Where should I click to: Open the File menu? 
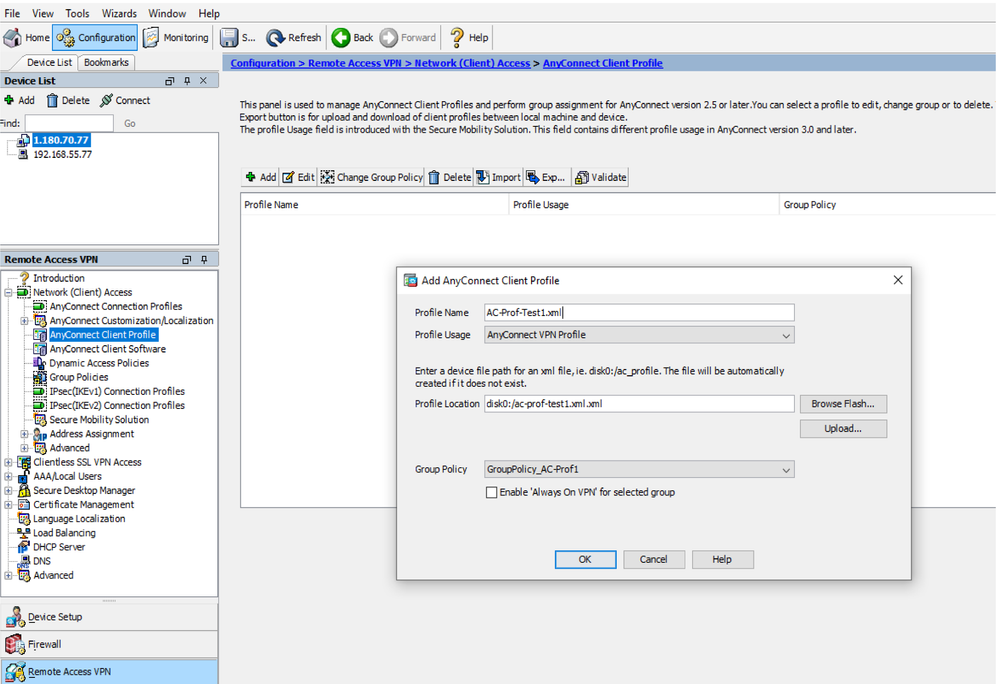pyautogui.click(x=12, y=13)
